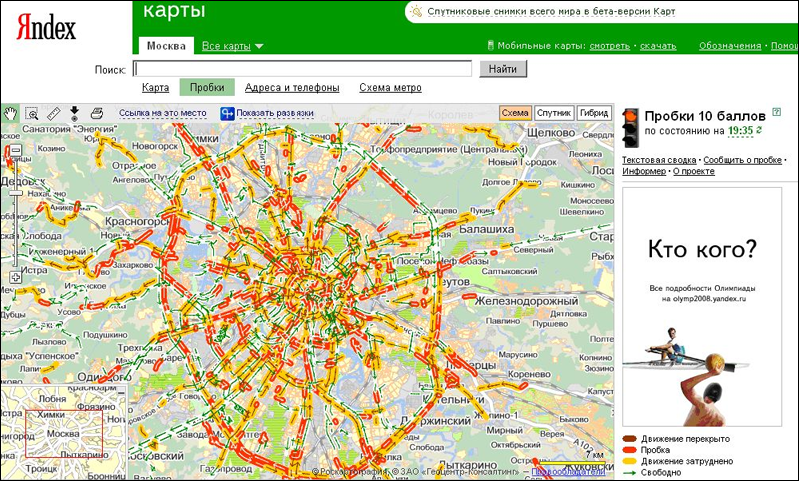799x481 pixels.
Task: Open the Обозначения link
Action: coord(730,46)
